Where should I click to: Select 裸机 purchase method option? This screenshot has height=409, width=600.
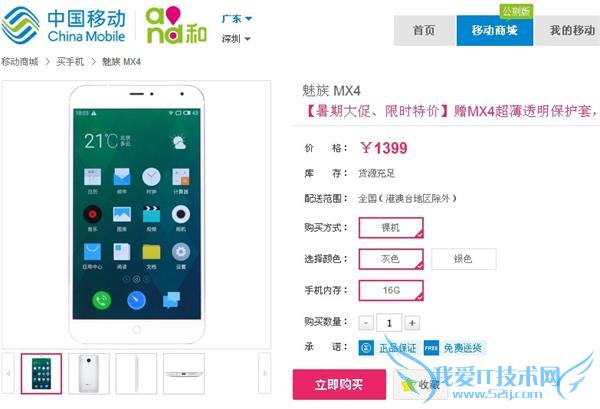coord(391,228)
